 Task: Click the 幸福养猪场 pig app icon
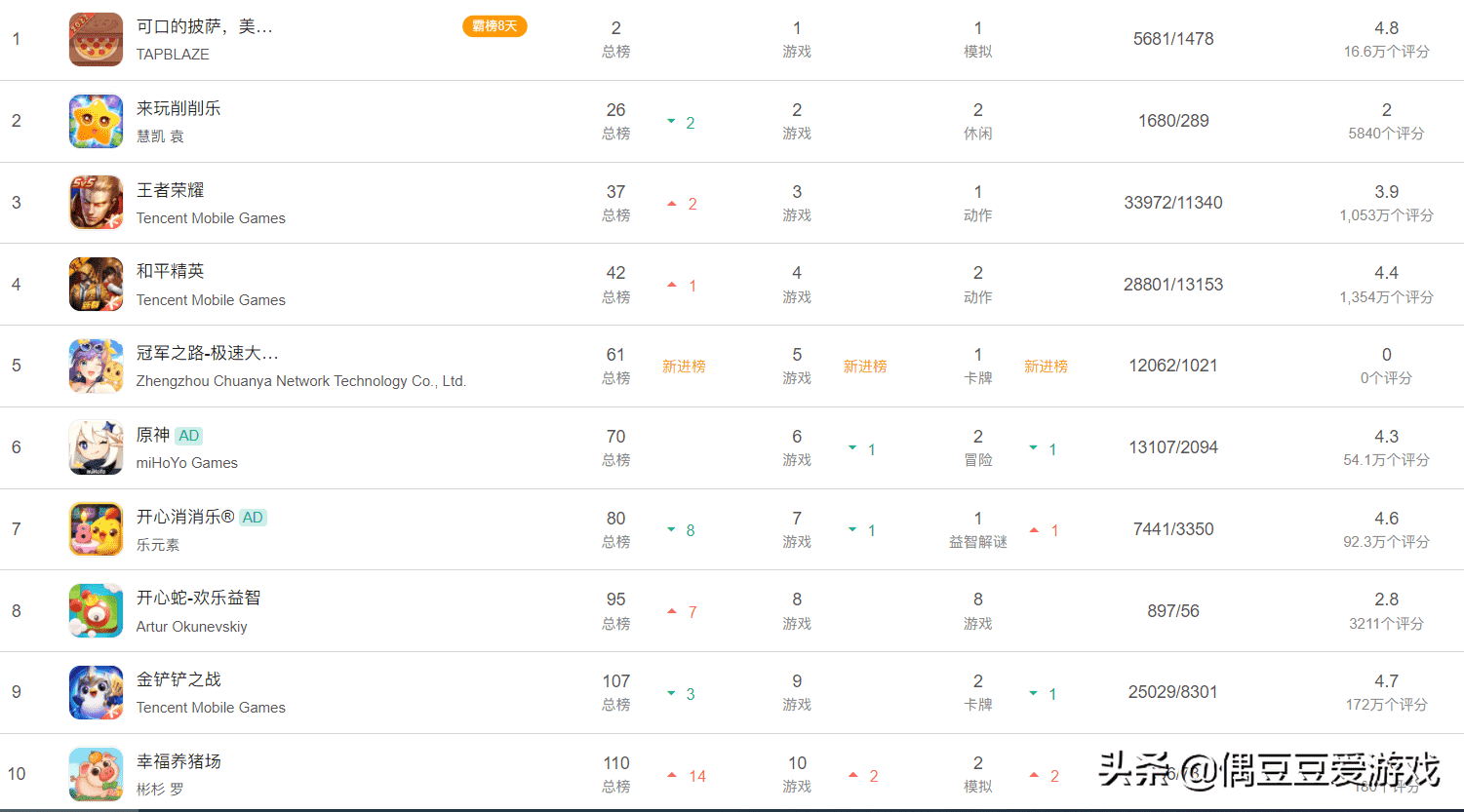(96, 774)
